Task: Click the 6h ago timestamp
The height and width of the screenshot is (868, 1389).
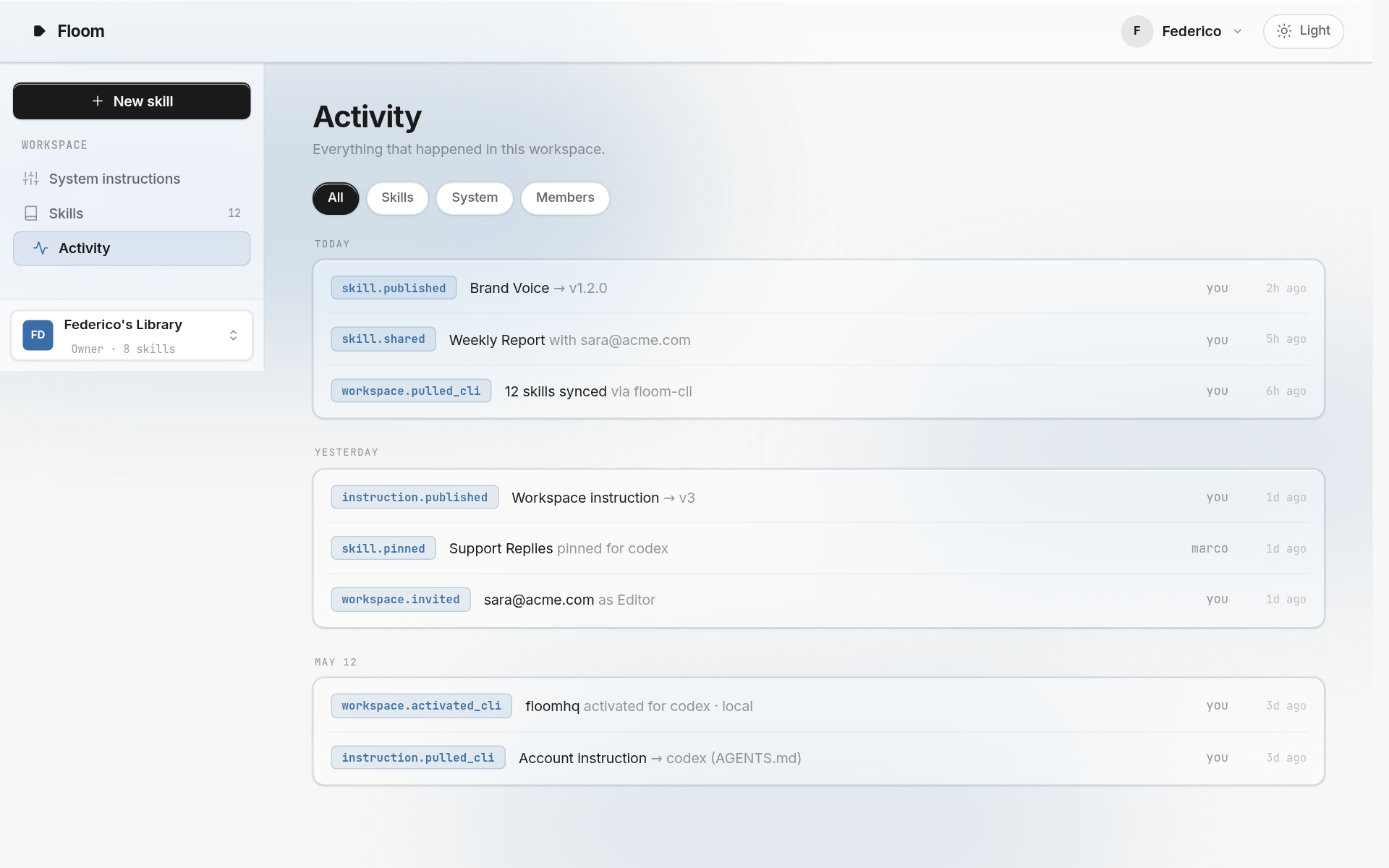Action: pyautogui.click(x=1286, y=391)
